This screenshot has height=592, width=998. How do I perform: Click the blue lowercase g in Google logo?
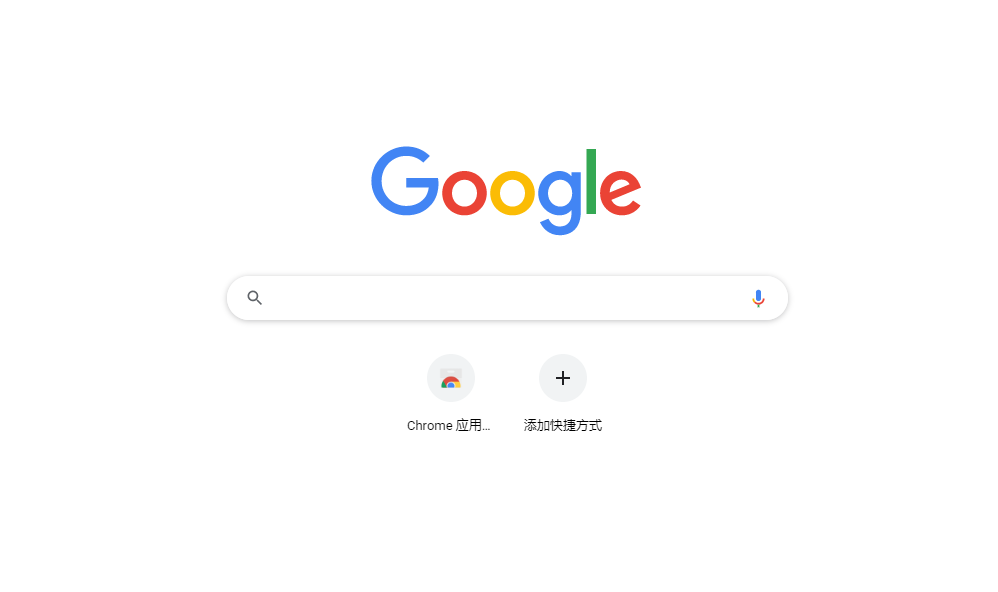tap(561, 202)
